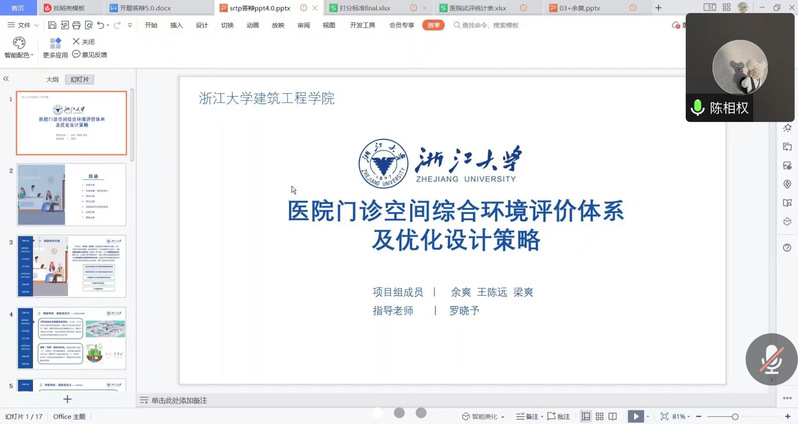This screenshot has height=424, width=798.
Task: Open 更多应用 more apps icon
Action: click(55, 47)
